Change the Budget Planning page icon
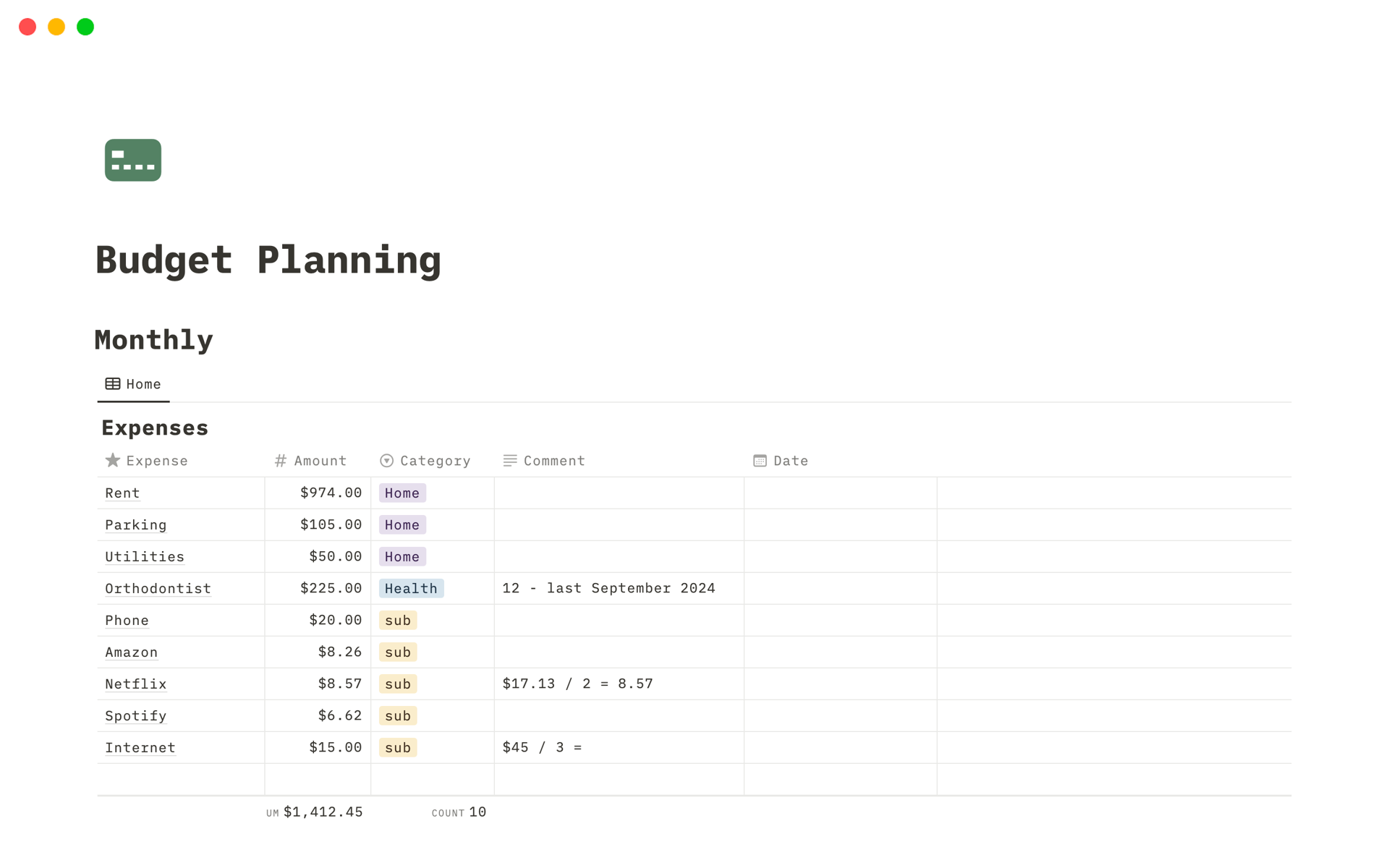The height and width of the screenshot is (868, 1389). tap(132, 159)
